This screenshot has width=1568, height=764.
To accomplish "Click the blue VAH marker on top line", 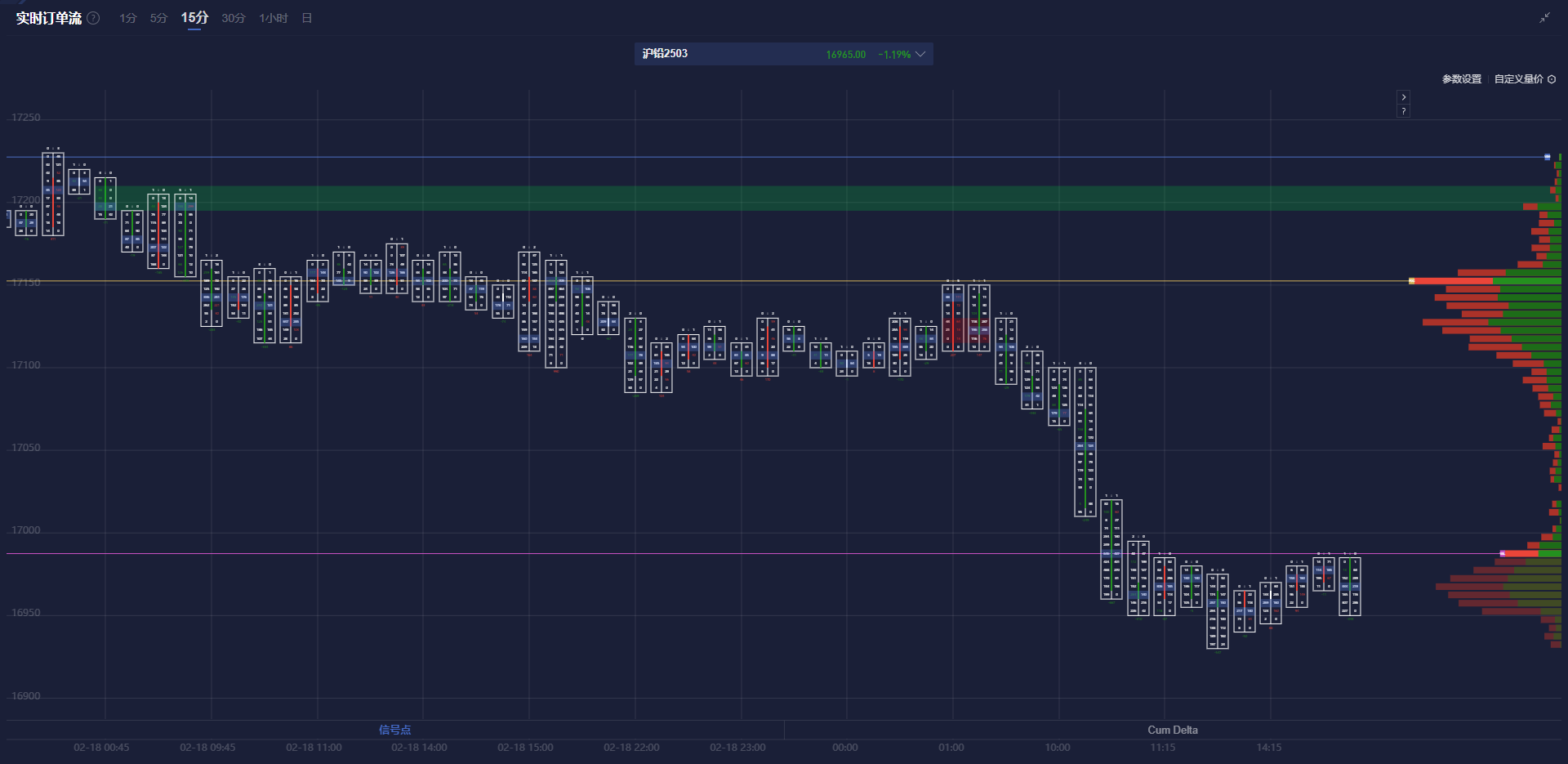I will point(1547,157).
